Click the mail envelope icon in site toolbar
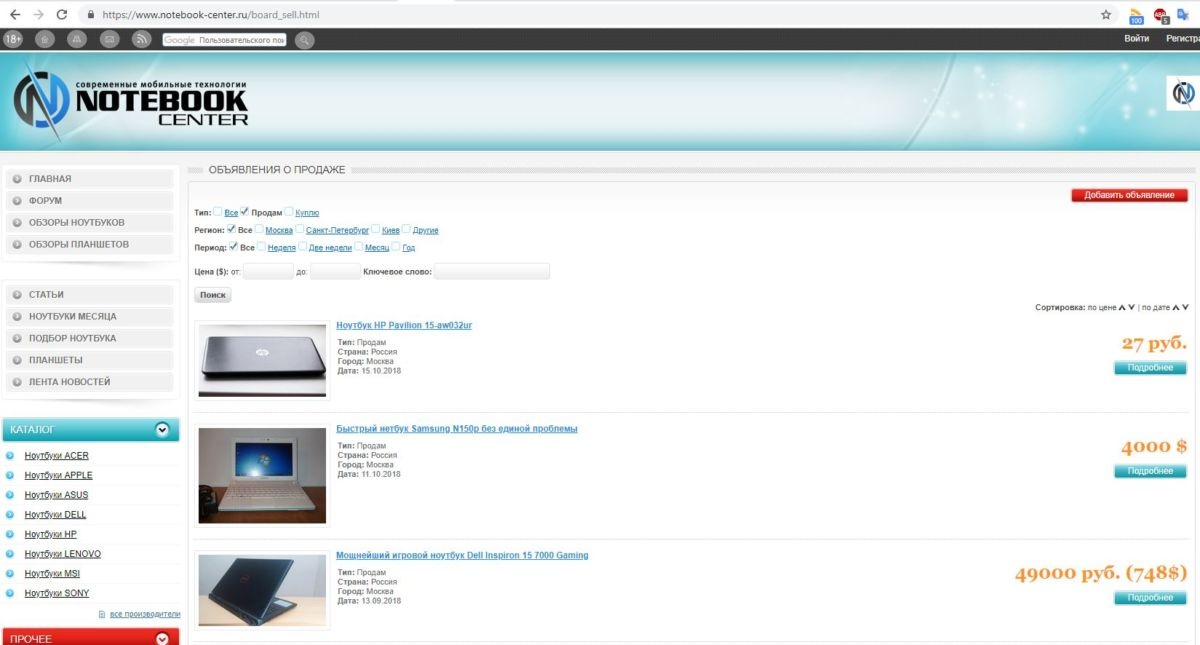This screenshot has height=645, width=1200. [109, 39]
